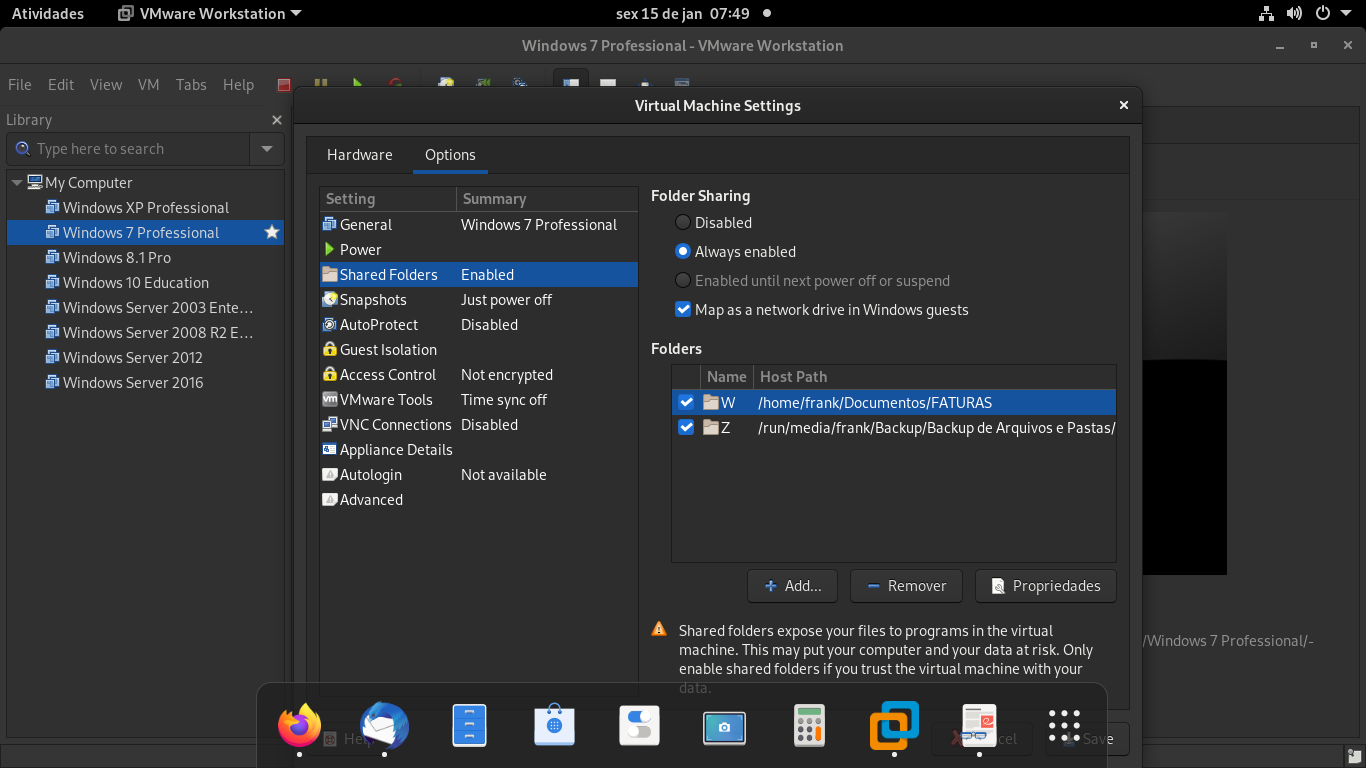The image size is (1366, 768).
Task: Select the Advanced setting row
Action: [x=479, y=500]
